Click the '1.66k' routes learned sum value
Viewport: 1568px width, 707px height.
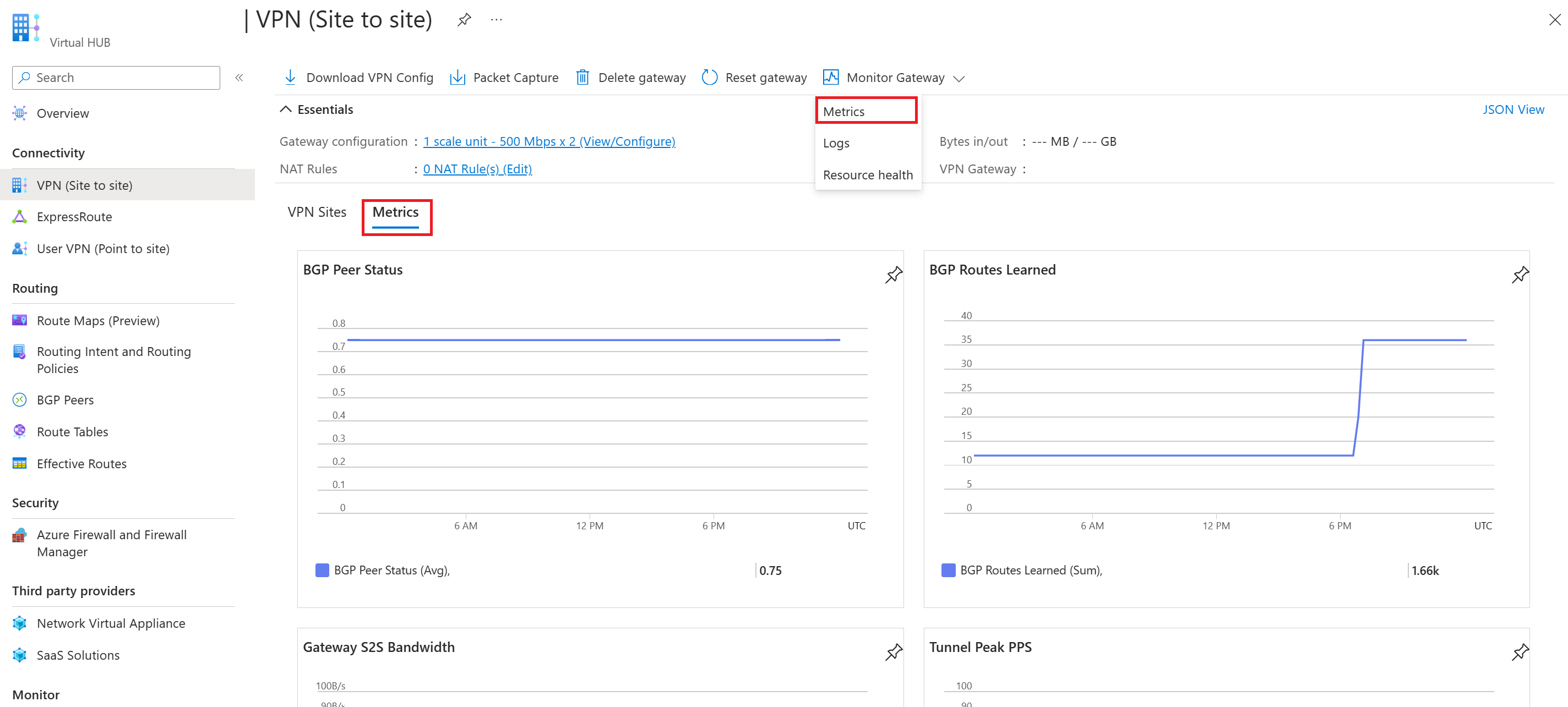1425,570
